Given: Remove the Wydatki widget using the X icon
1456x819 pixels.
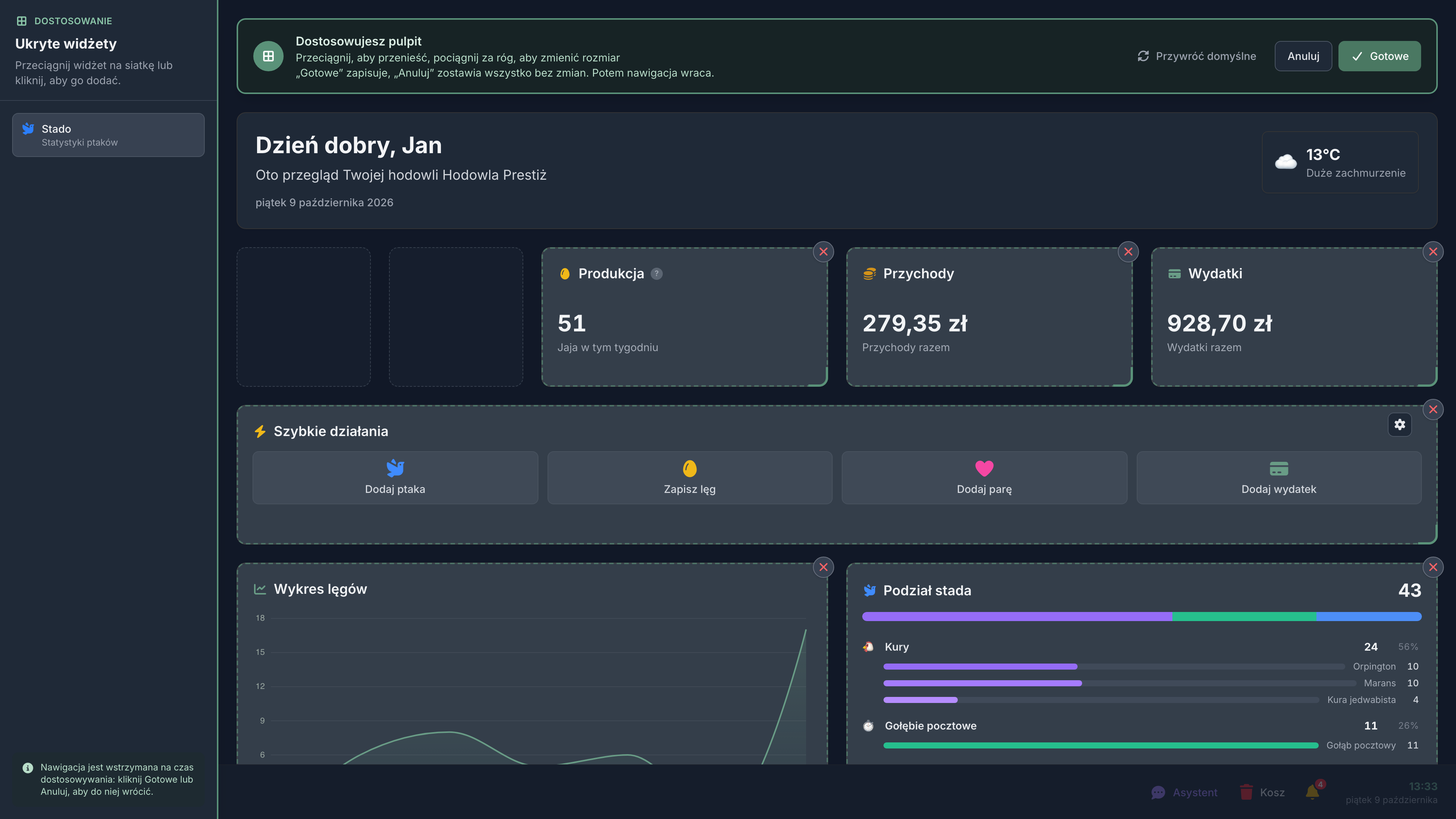Looking at the screenshot, I should pyautogui.click(x=1433, y=252).
